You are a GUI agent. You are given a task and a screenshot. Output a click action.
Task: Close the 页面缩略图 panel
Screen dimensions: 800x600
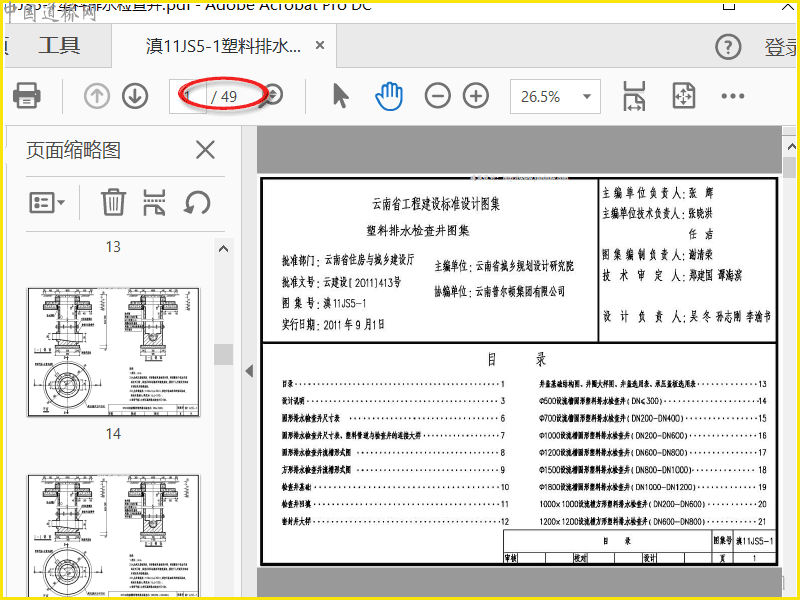206,150
